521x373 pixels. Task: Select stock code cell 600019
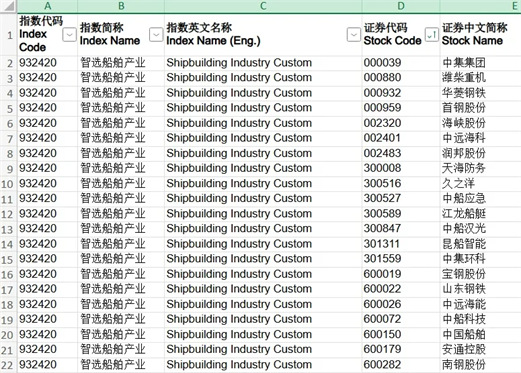click(401, 274)
